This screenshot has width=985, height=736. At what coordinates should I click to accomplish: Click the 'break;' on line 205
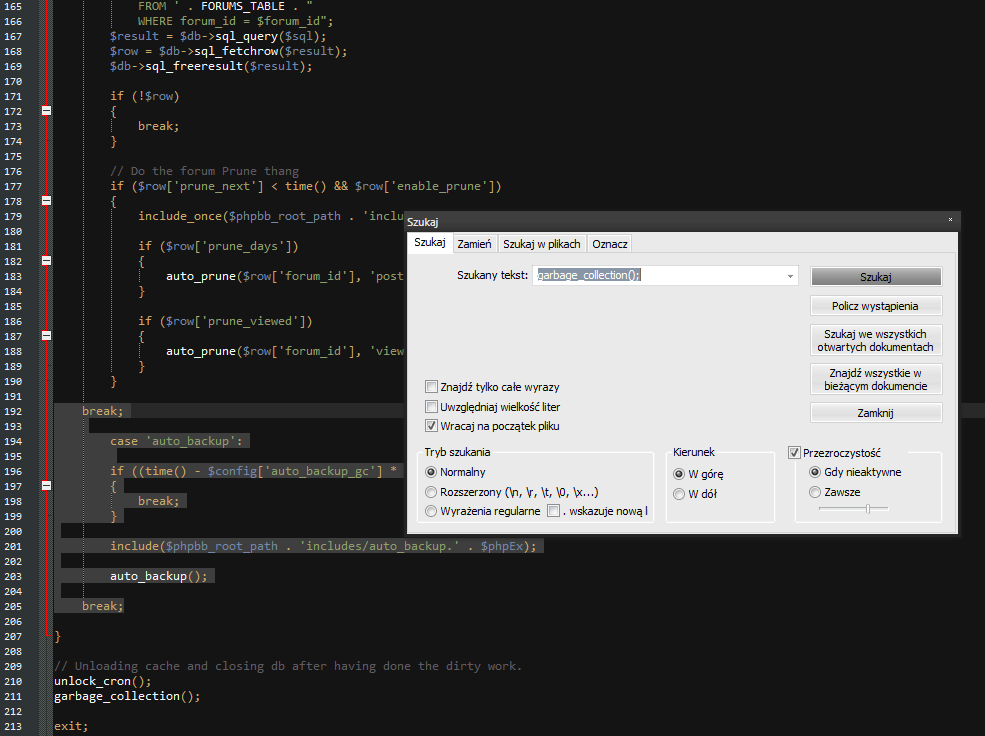102,606
